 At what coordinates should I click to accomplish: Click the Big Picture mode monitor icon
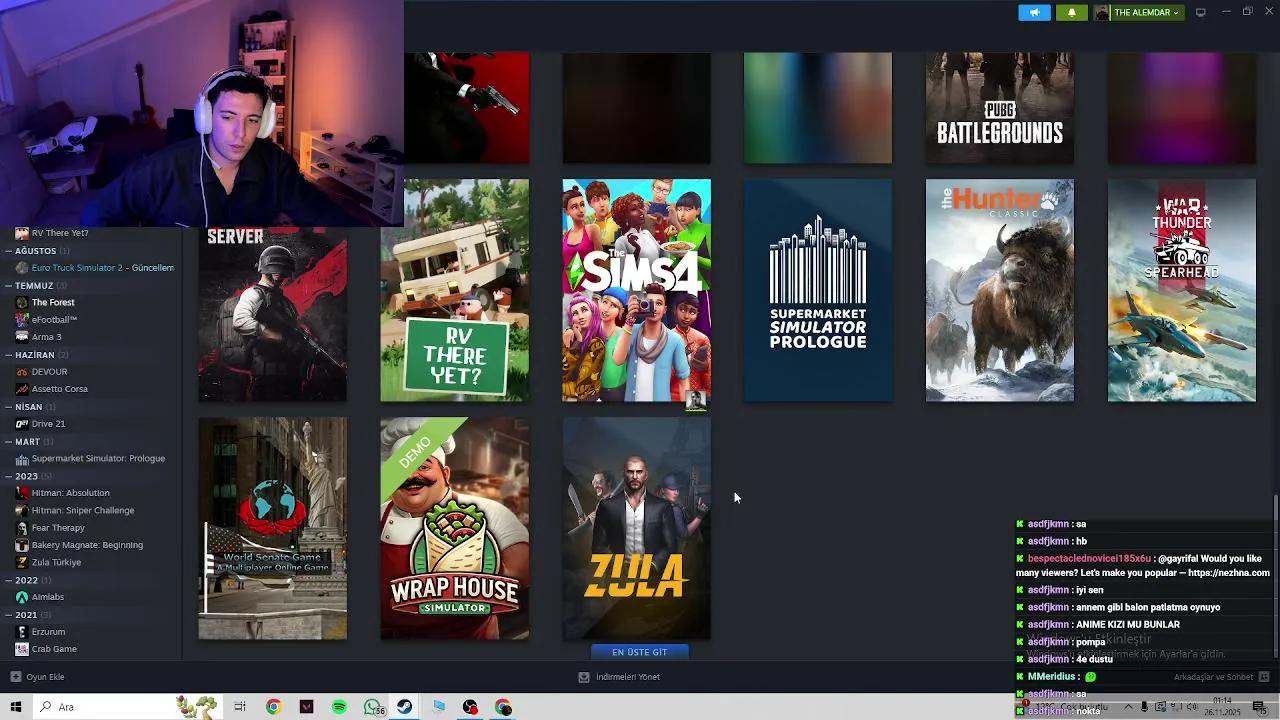1201,12
